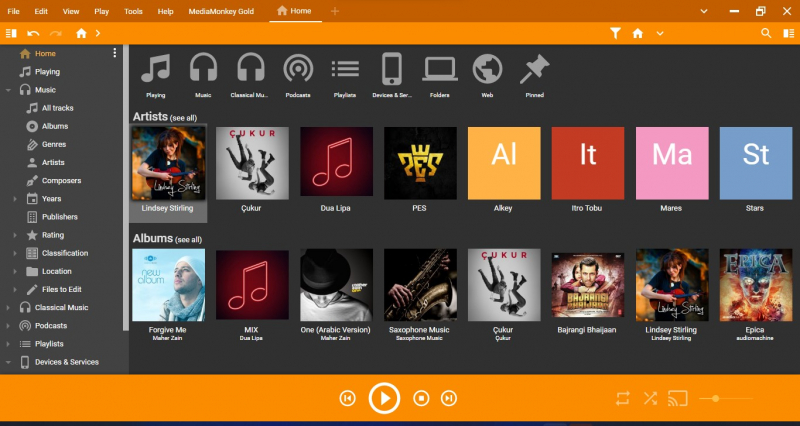Open the Tools menu

pyautogui.click(x=133, y=11)
